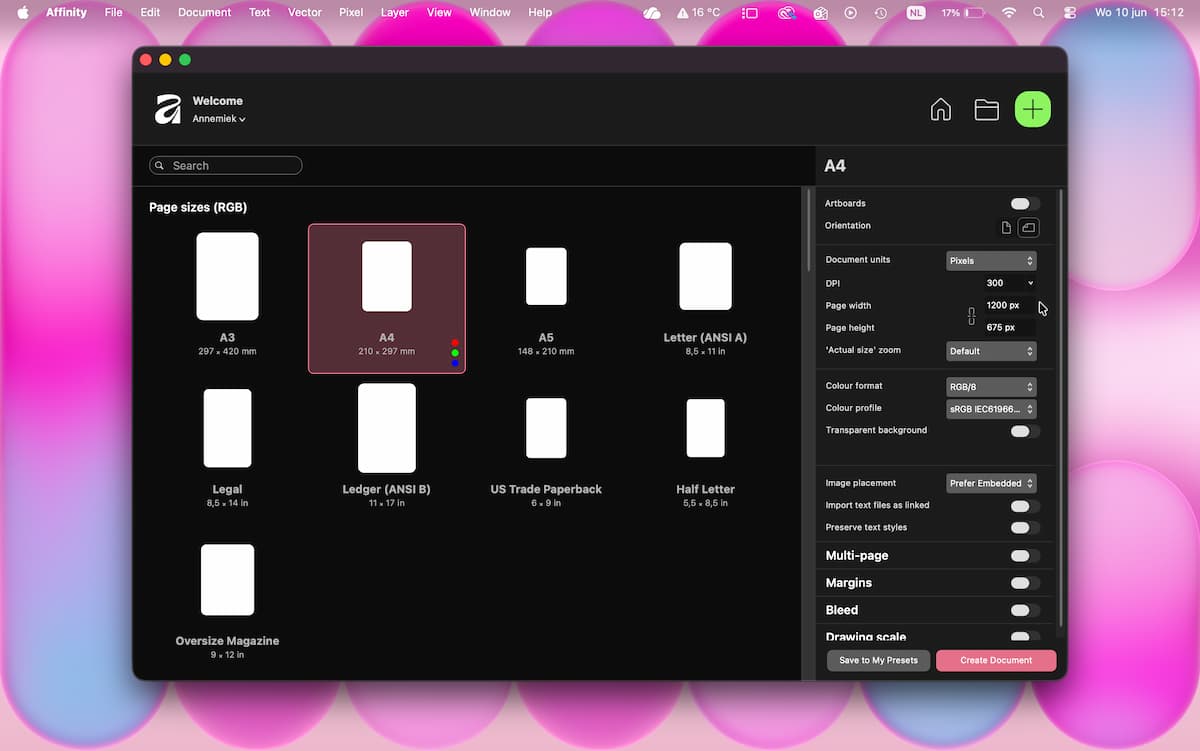Toggle the width-height link chain icon

click(971, 316)
